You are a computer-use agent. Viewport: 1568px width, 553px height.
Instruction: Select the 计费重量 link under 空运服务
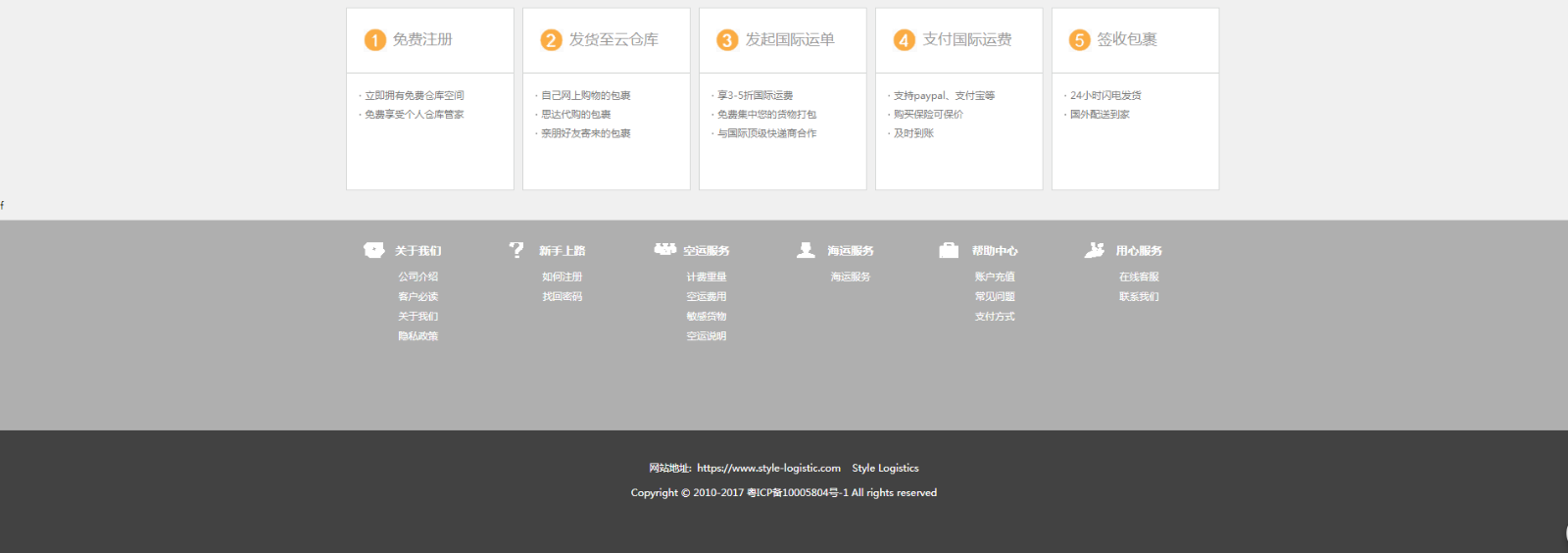pos(707,276)
